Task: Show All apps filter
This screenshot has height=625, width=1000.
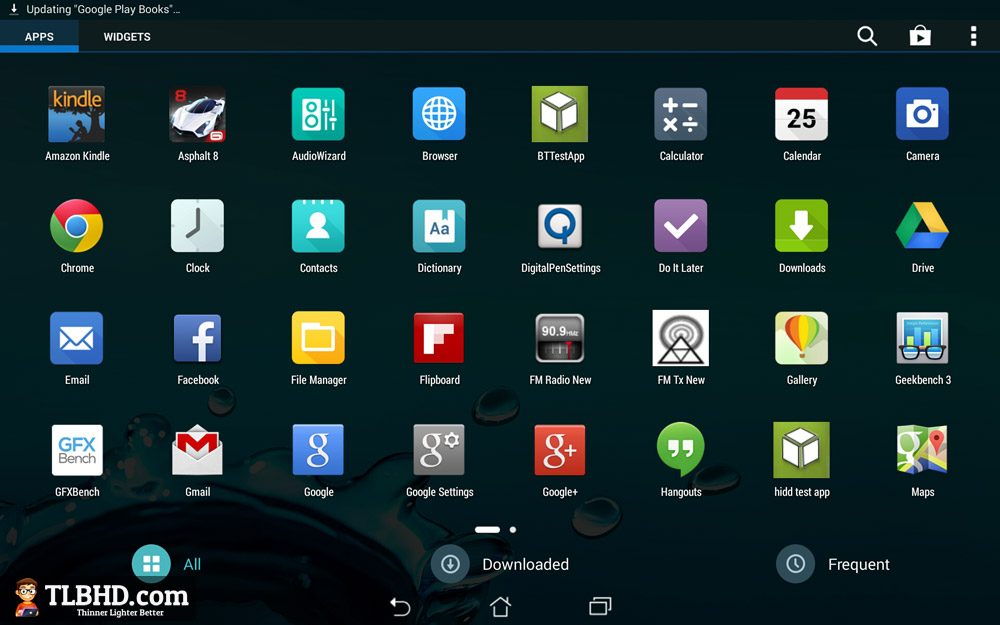Action: 166,564
